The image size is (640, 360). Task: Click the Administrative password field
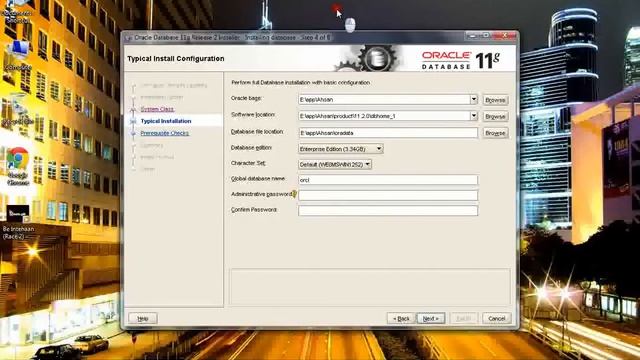[388, 195]
